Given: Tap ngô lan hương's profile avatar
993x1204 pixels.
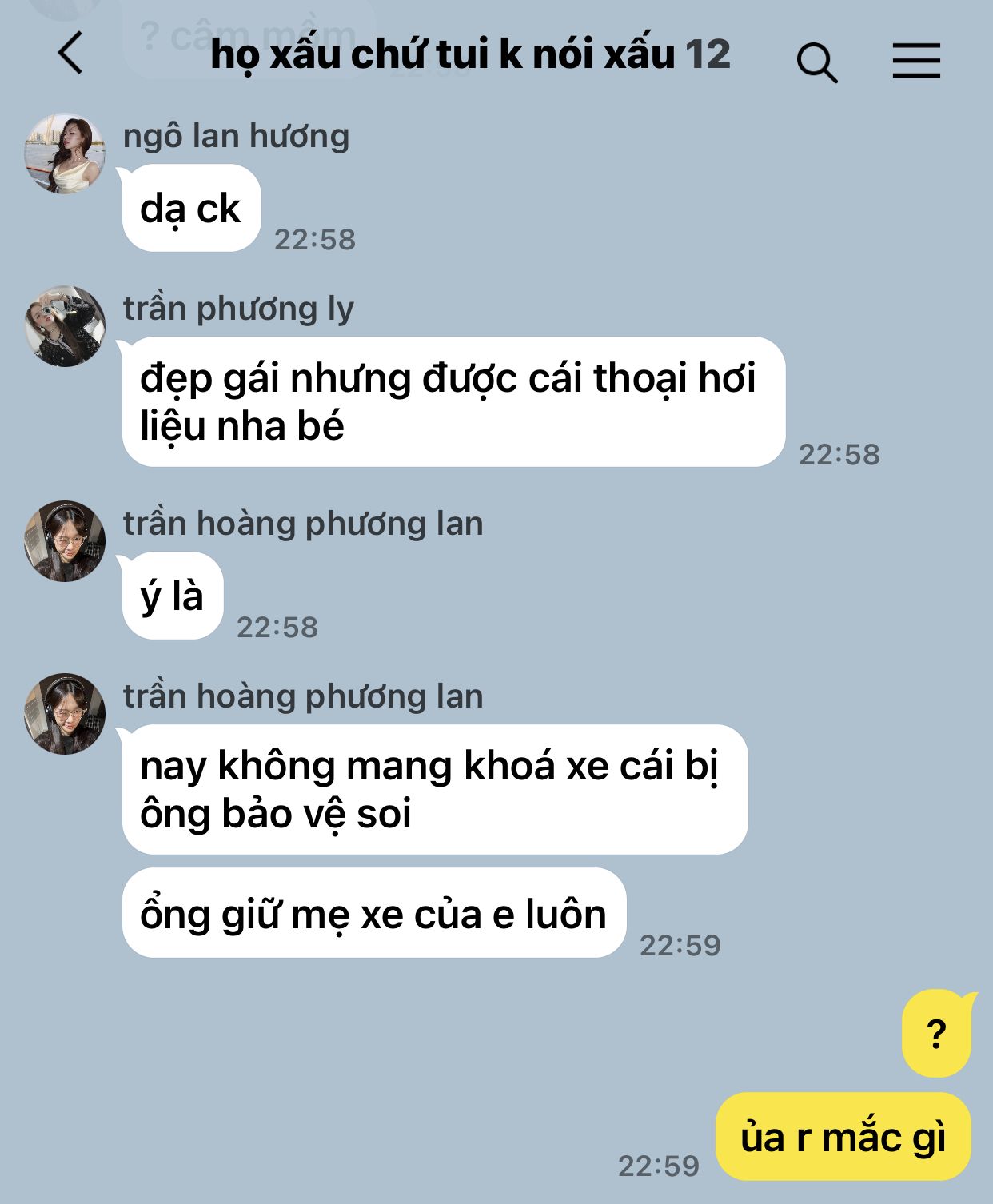Looking at the screenshot, I should point(65,153).
